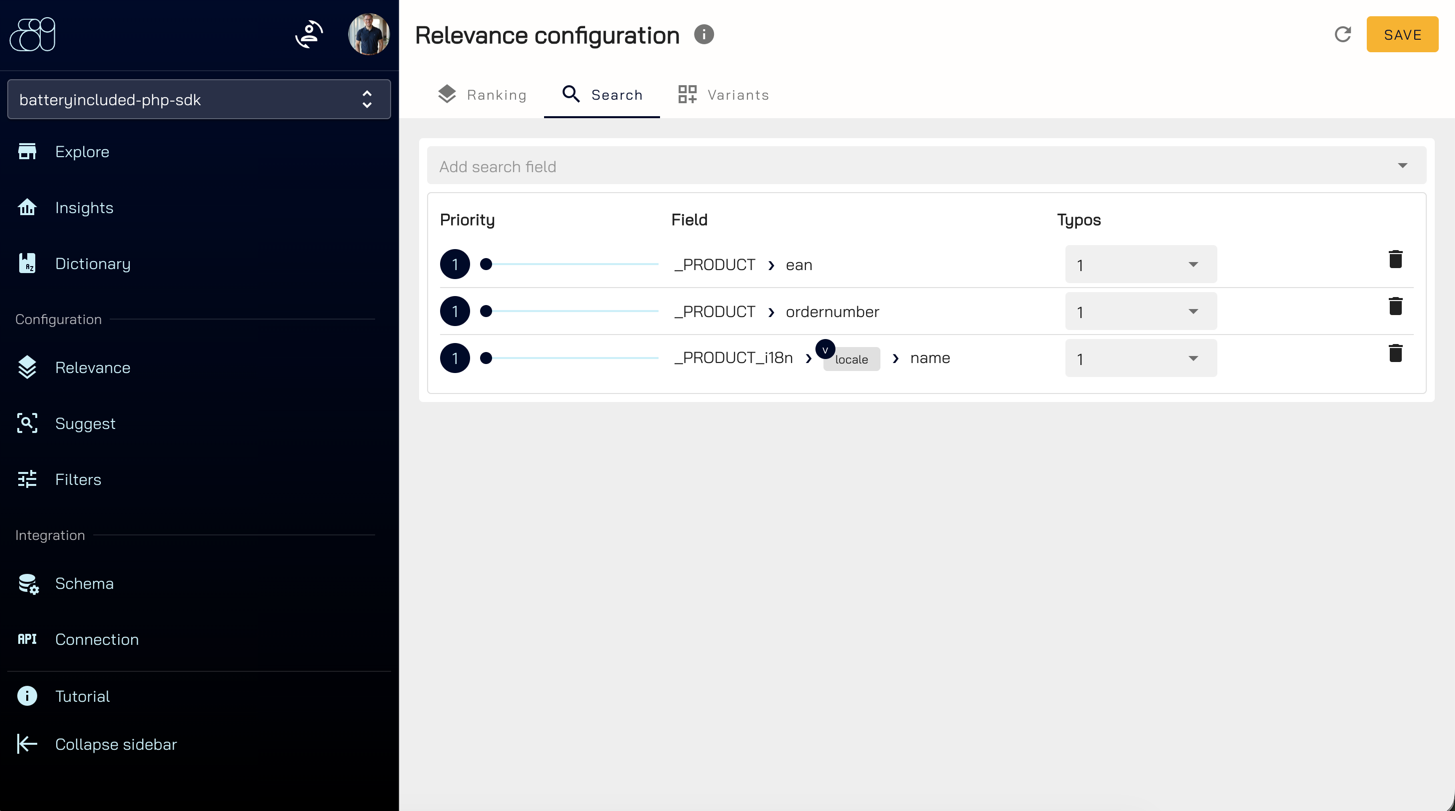Open the batteryincluded-php-sdk project selector
Screen dimensions: 1455x811
tap(199, 100)
